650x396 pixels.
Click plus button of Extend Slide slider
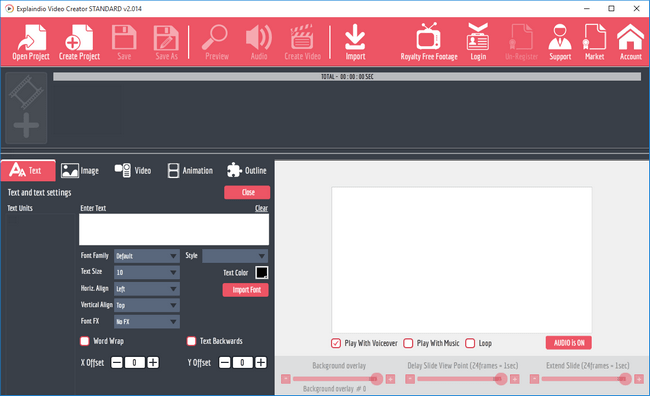pyautogui.click(x=639, y=379)
